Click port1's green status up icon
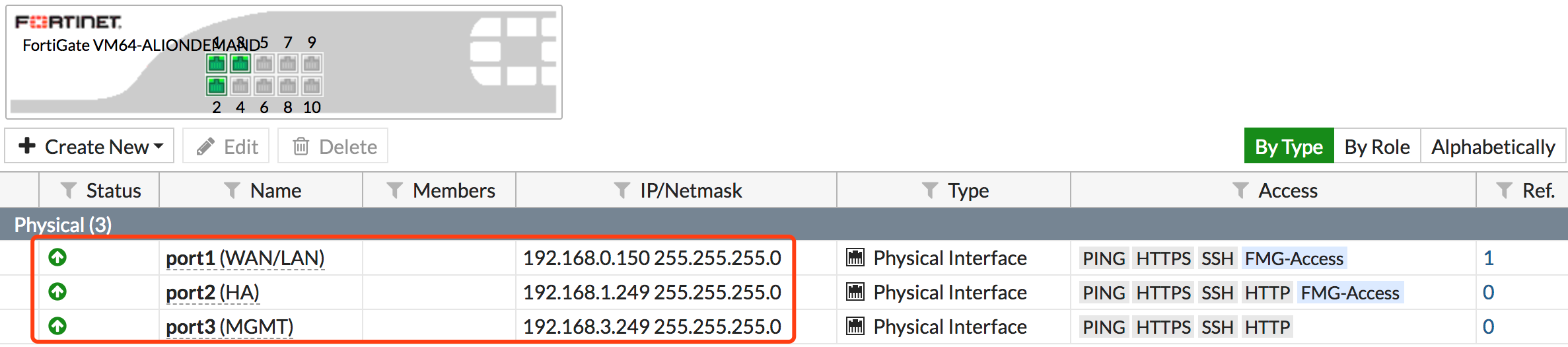The image size is (1568, 347). (x=57, y=257)
